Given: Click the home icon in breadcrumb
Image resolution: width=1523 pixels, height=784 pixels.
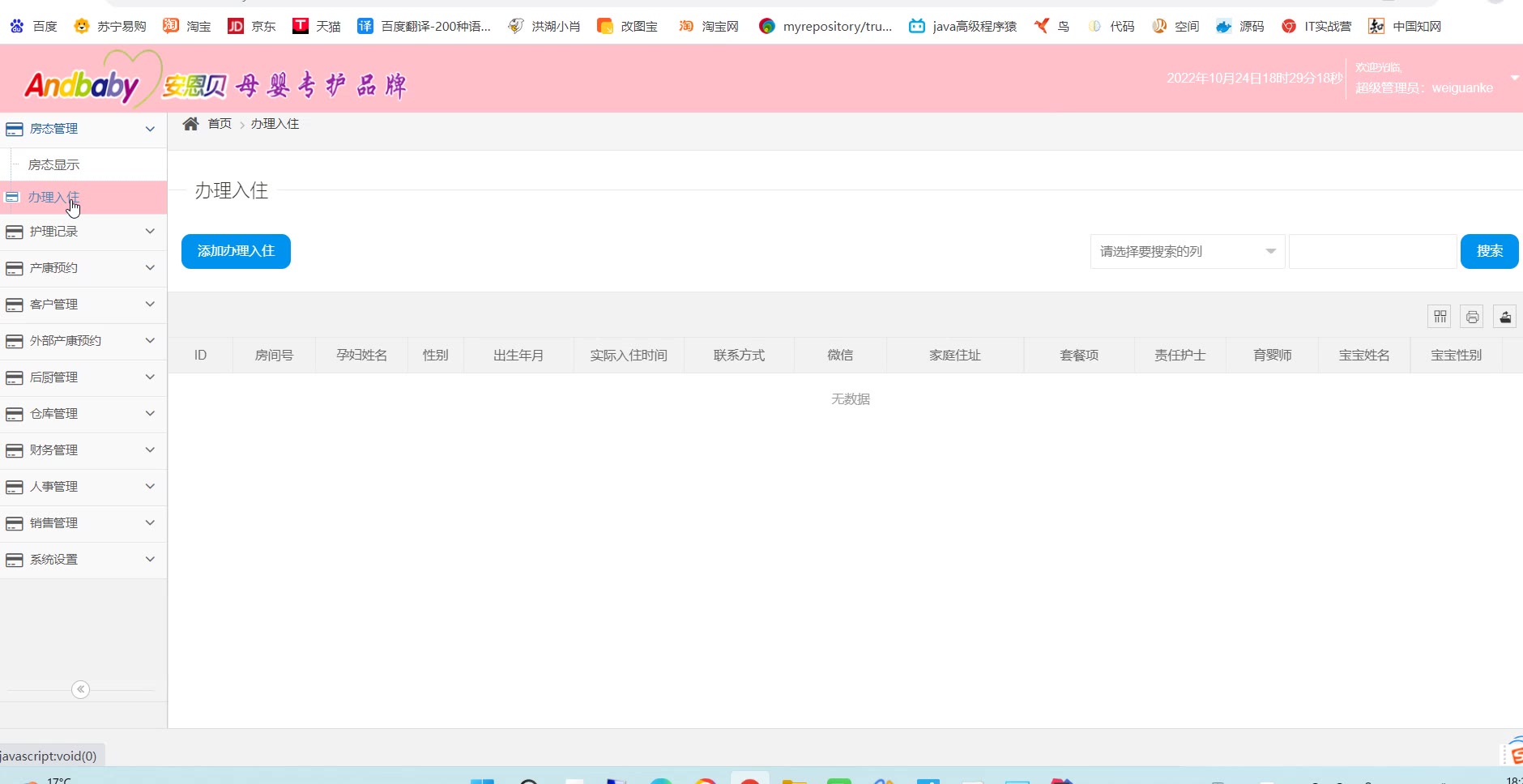Looking at the screenshot, I should (190, 124).
